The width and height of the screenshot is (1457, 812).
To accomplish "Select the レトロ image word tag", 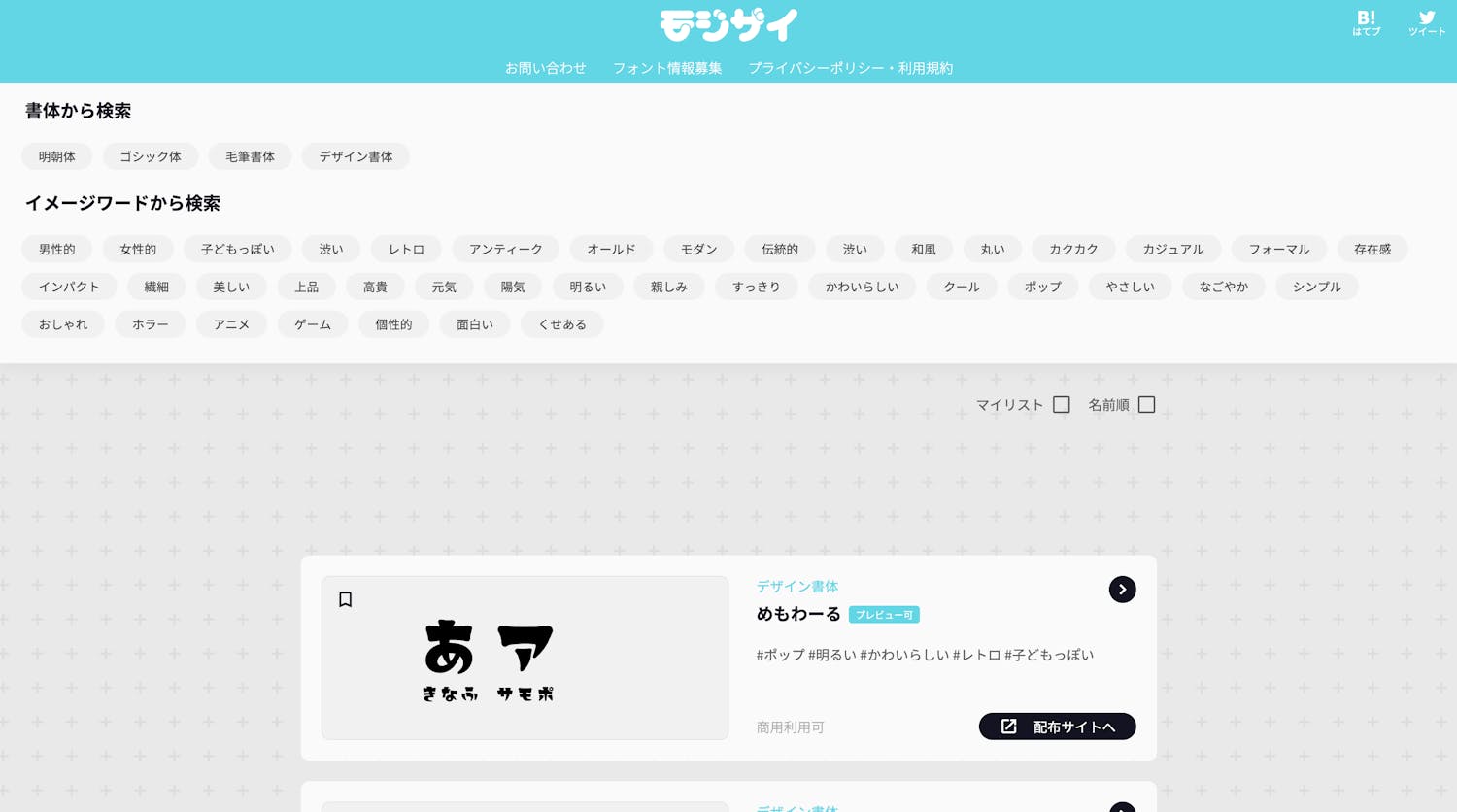I will (406, 250).
